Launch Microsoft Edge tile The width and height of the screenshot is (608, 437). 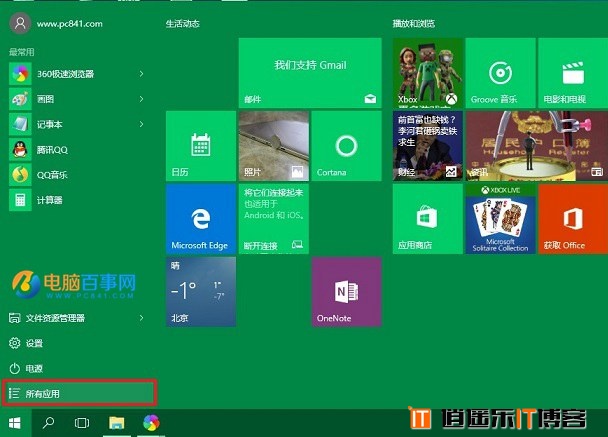point(201,219)
